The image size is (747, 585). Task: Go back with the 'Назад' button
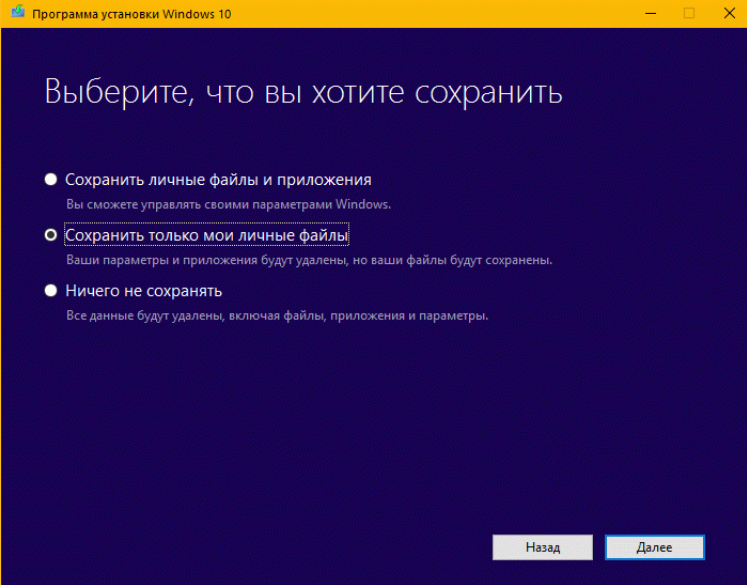click(542, 548)
